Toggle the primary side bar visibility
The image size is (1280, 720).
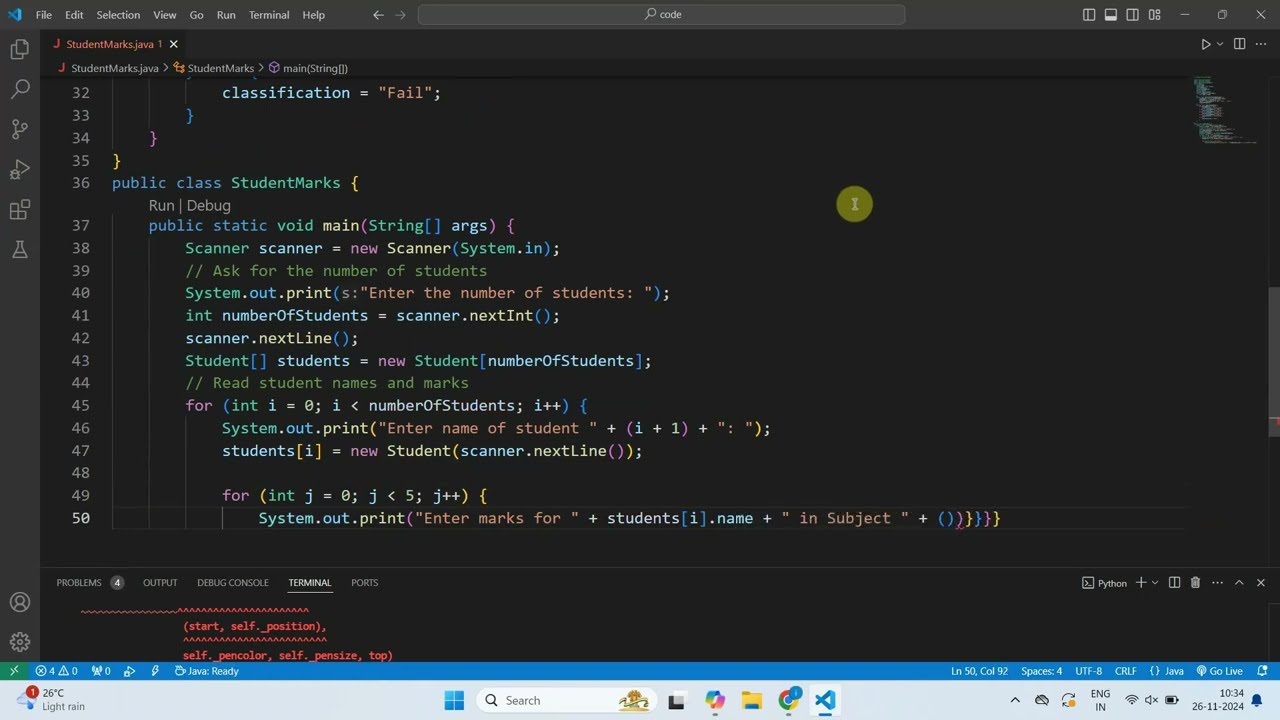coord(1089,14)
